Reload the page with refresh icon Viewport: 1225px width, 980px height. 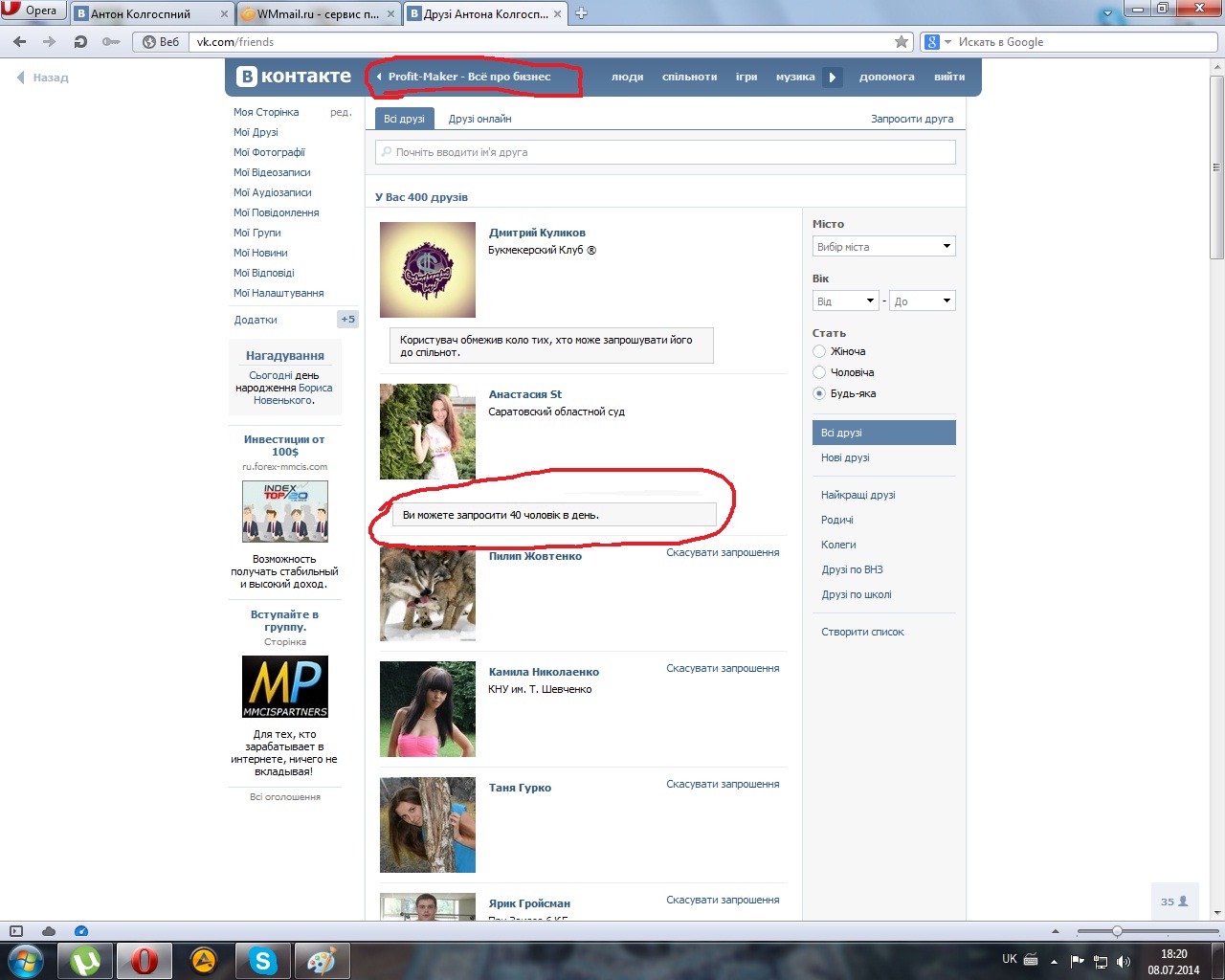[80, 42]
